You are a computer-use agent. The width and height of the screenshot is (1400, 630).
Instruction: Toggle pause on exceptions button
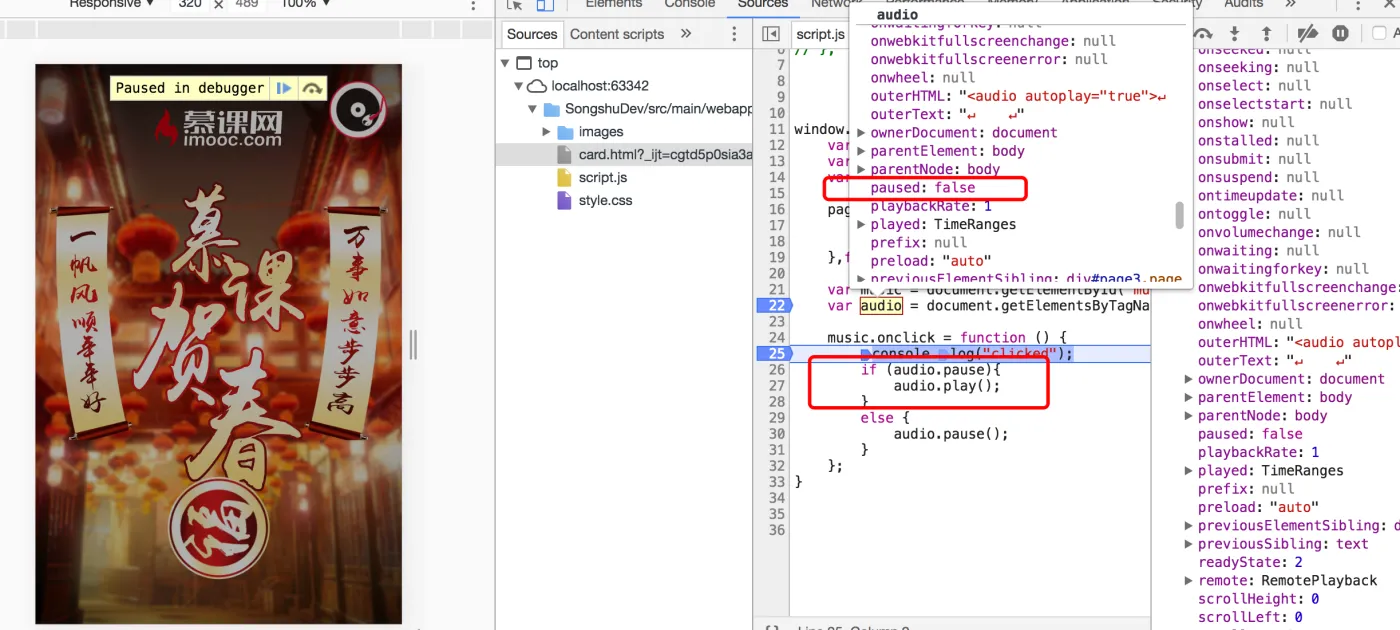[x=1340, y=34]
